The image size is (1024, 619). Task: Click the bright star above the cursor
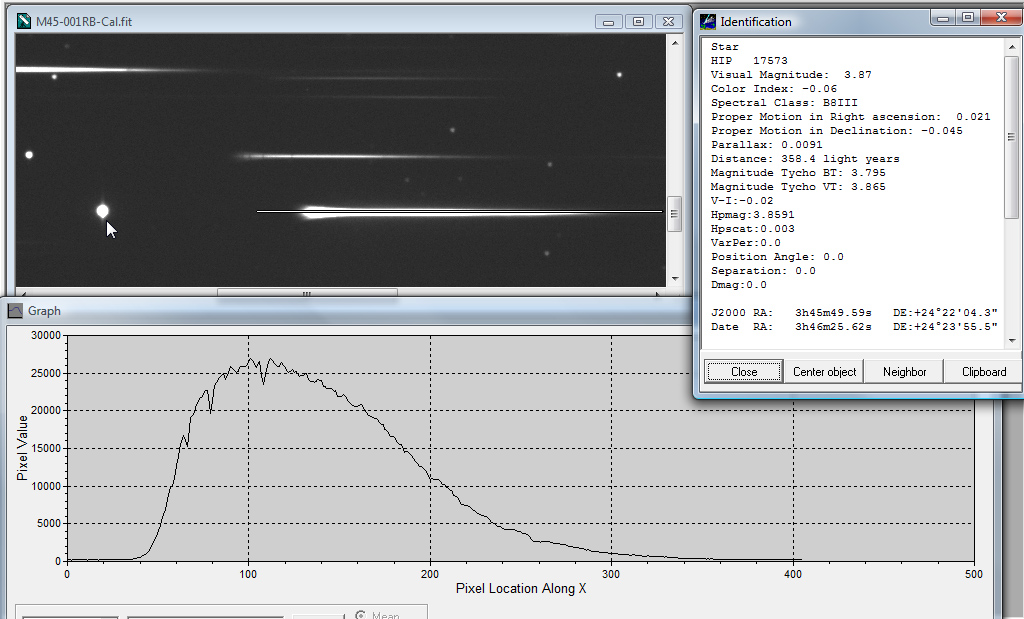click(x=102, y=211)
